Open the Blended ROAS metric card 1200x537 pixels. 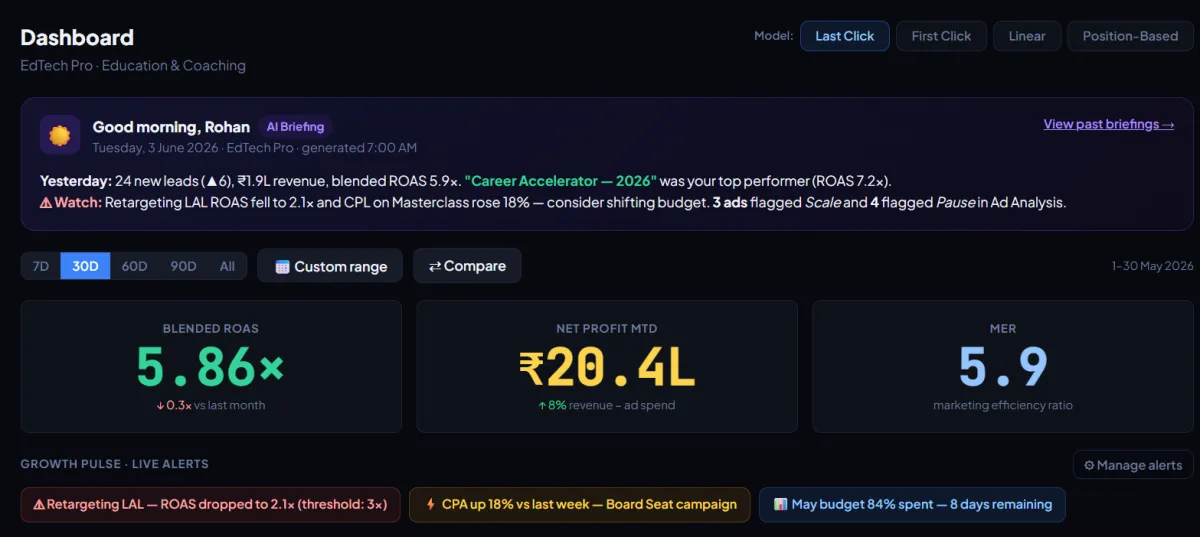point(211,366)
